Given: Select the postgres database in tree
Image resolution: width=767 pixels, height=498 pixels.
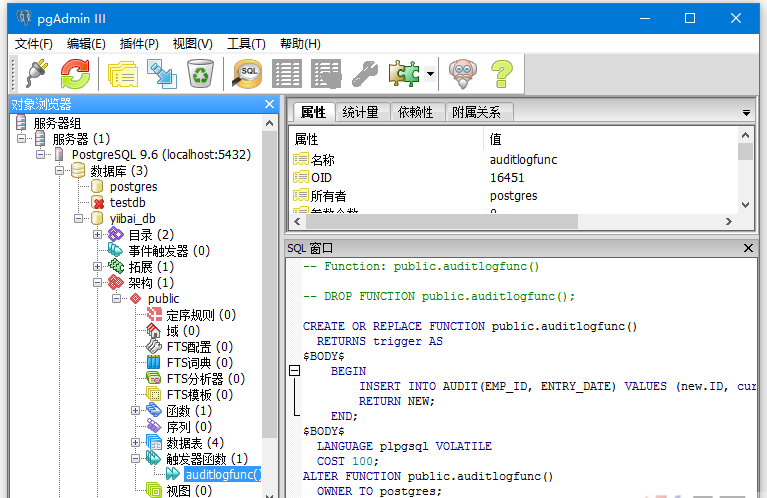Looking at the screenshot, I should pos(134,186).
